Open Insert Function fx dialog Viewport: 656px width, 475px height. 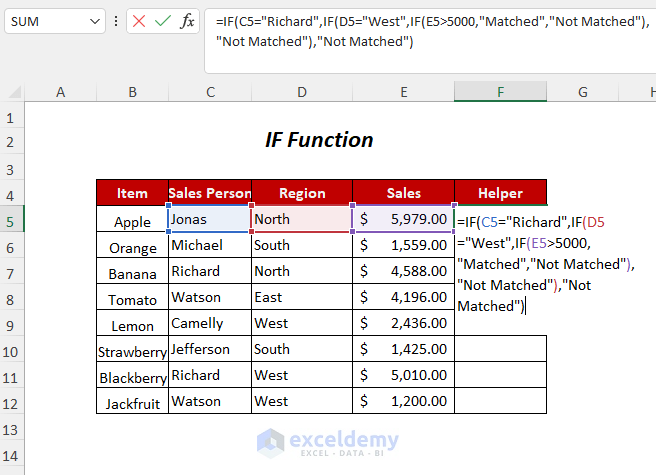[187, 21]
